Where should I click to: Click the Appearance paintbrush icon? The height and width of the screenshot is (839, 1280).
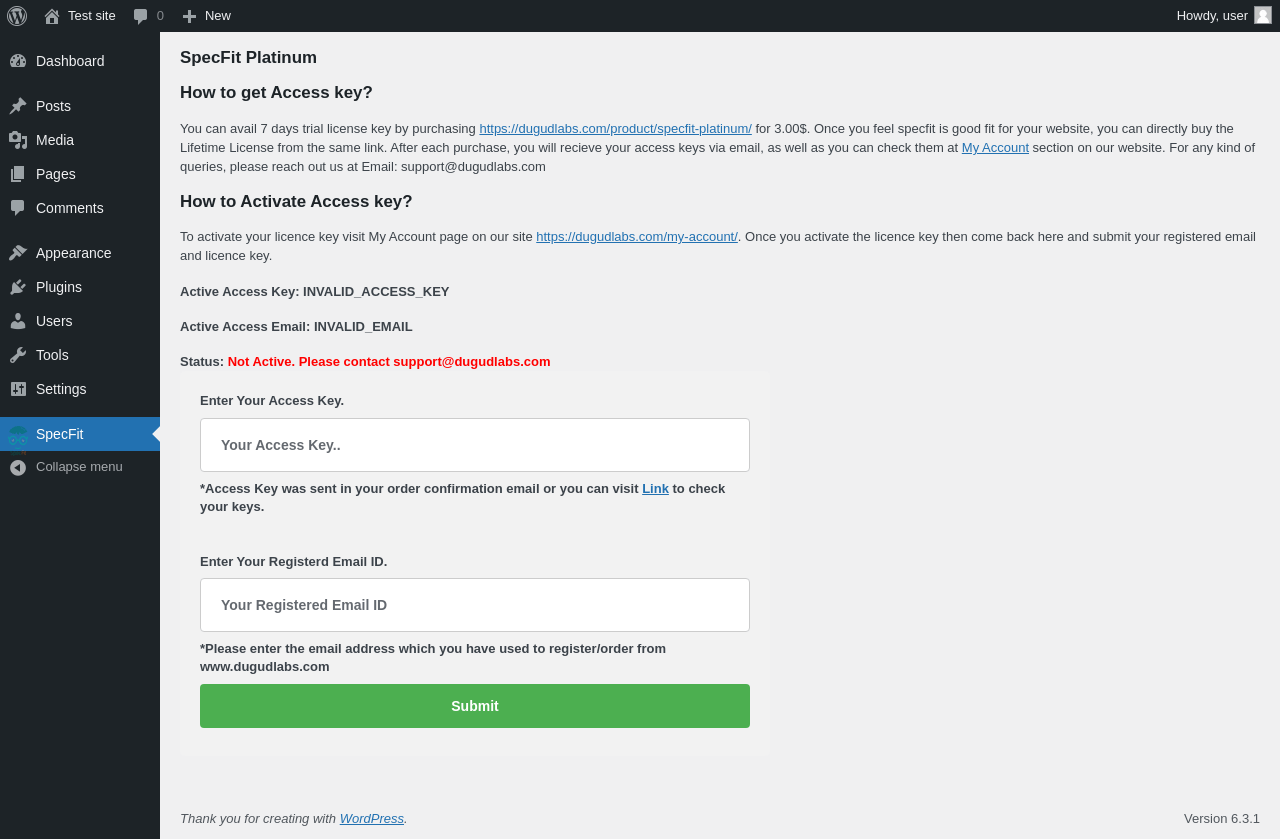pos(18,253)
